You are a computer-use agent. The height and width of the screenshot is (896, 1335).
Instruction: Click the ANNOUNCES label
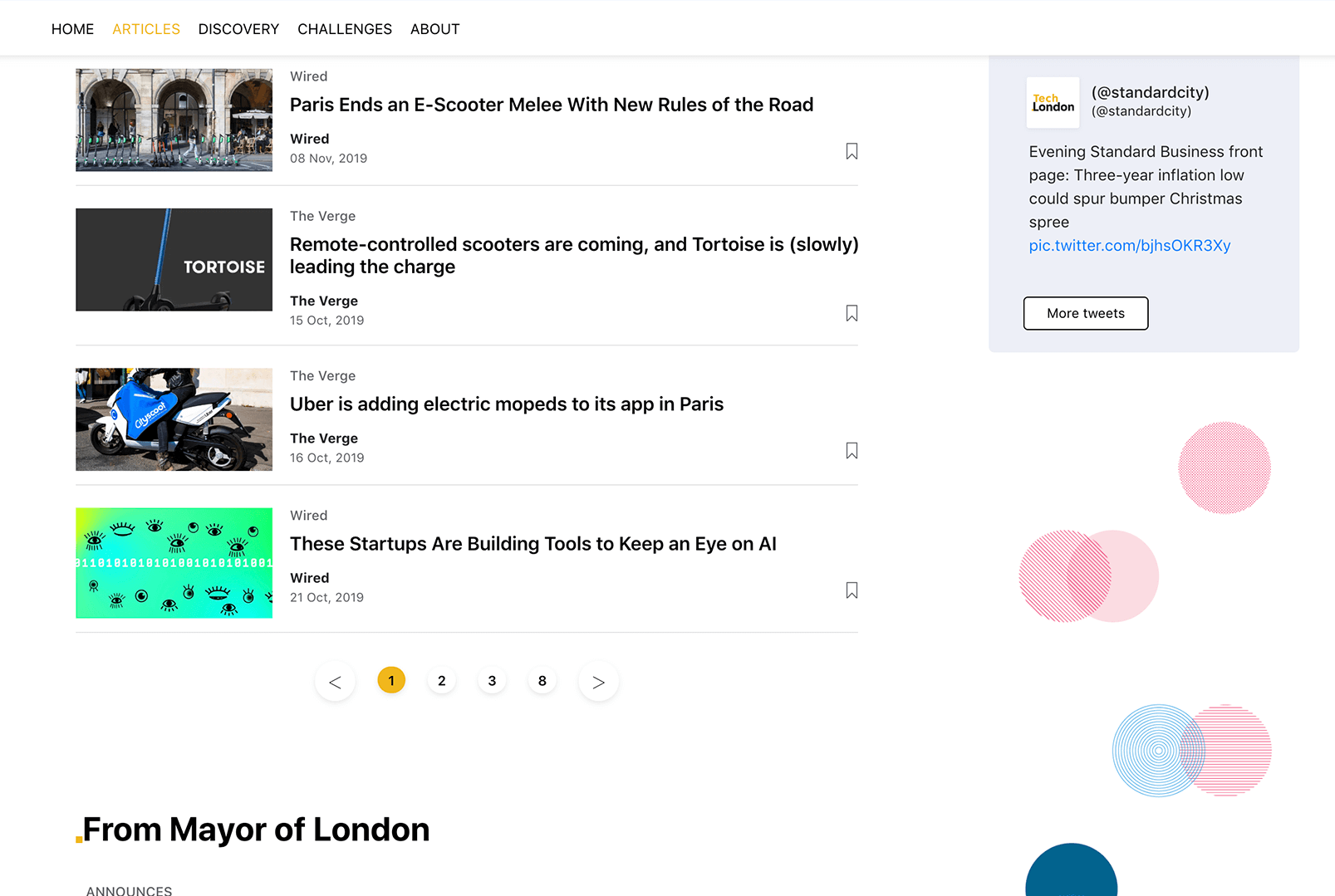click(x=129, y=890)
